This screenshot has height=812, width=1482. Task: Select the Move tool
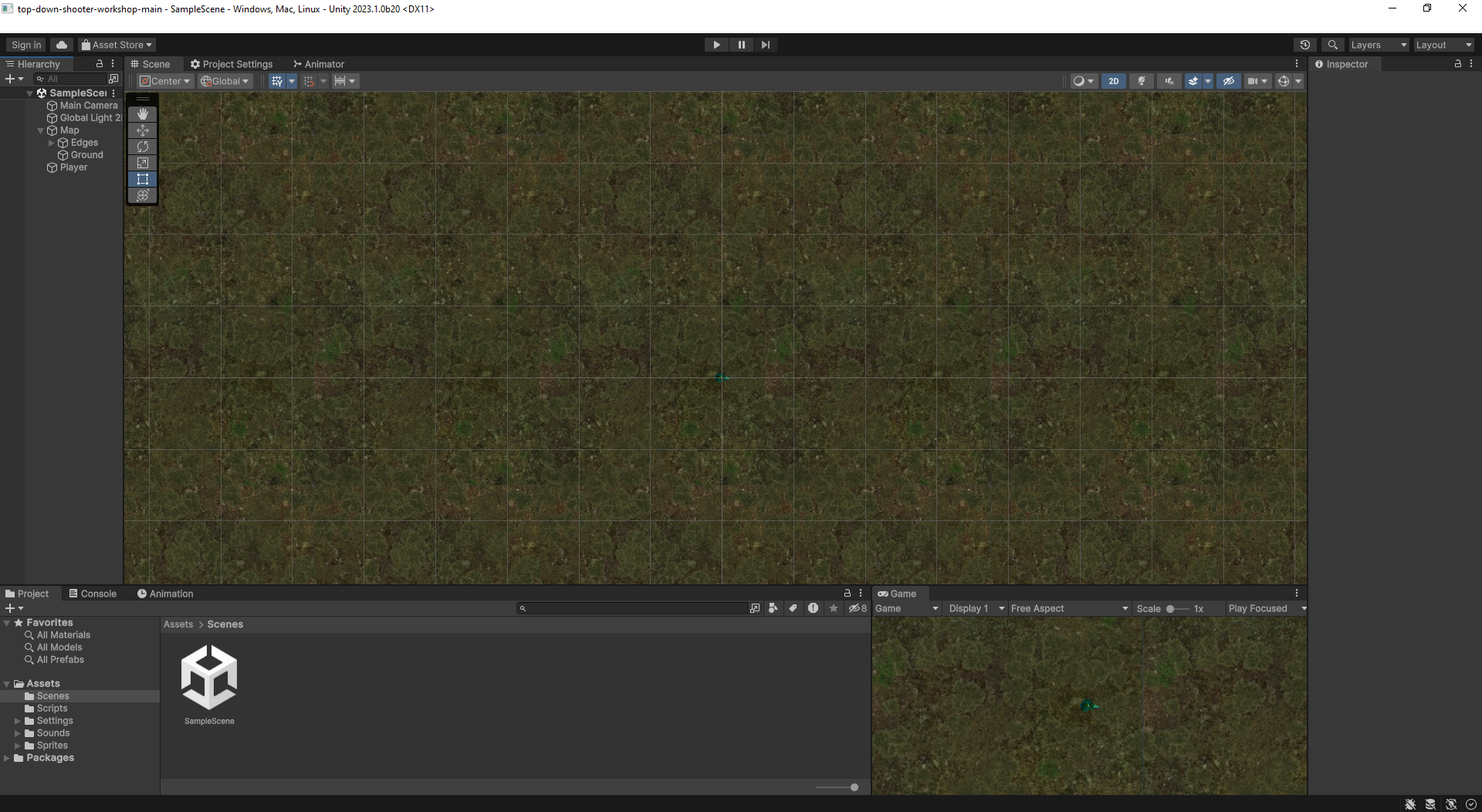142,130
